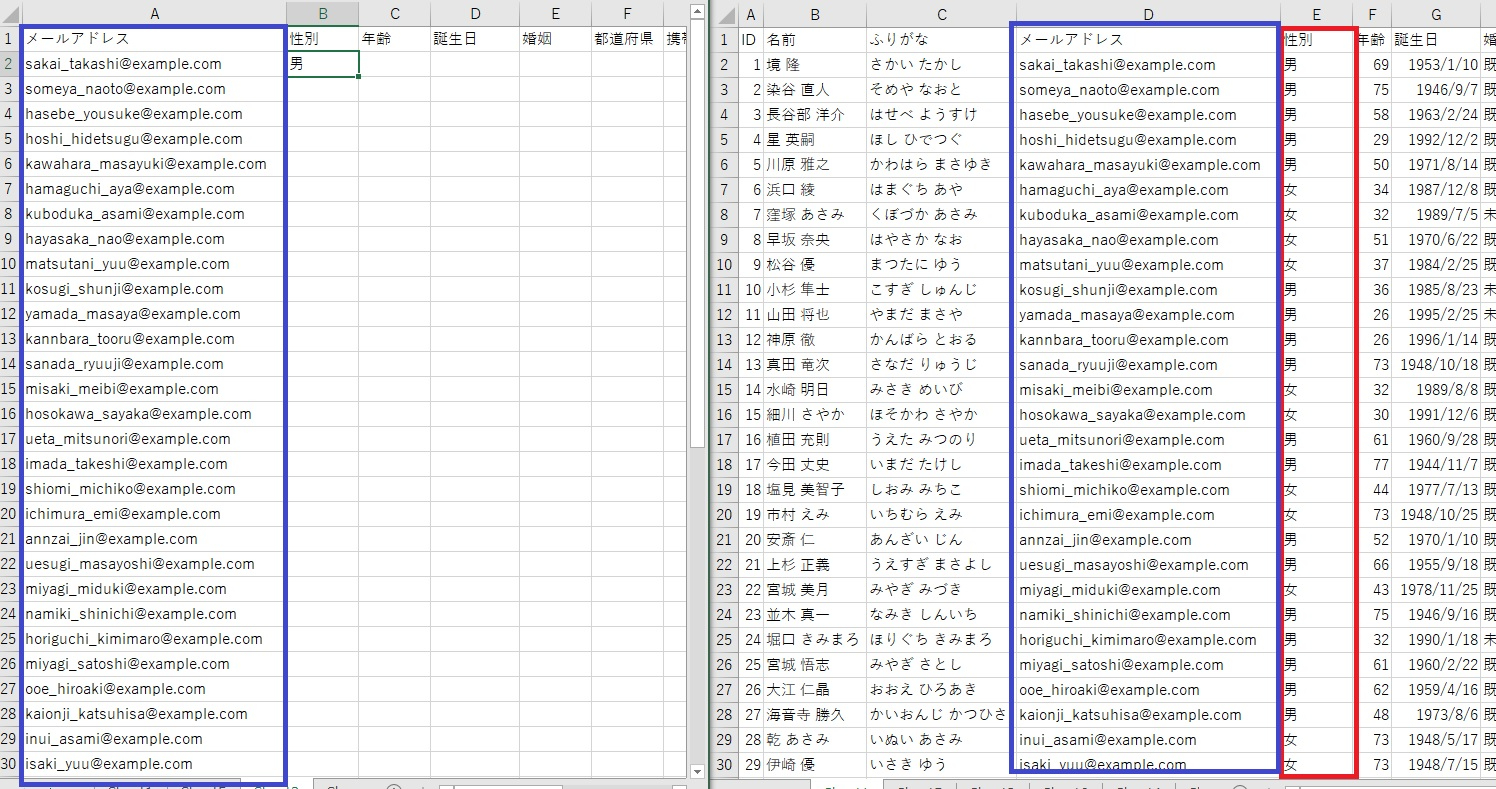Screen dimensions: 1496x789
Task: Select the name cell 塩見 美智子
Action: (815, 490)
